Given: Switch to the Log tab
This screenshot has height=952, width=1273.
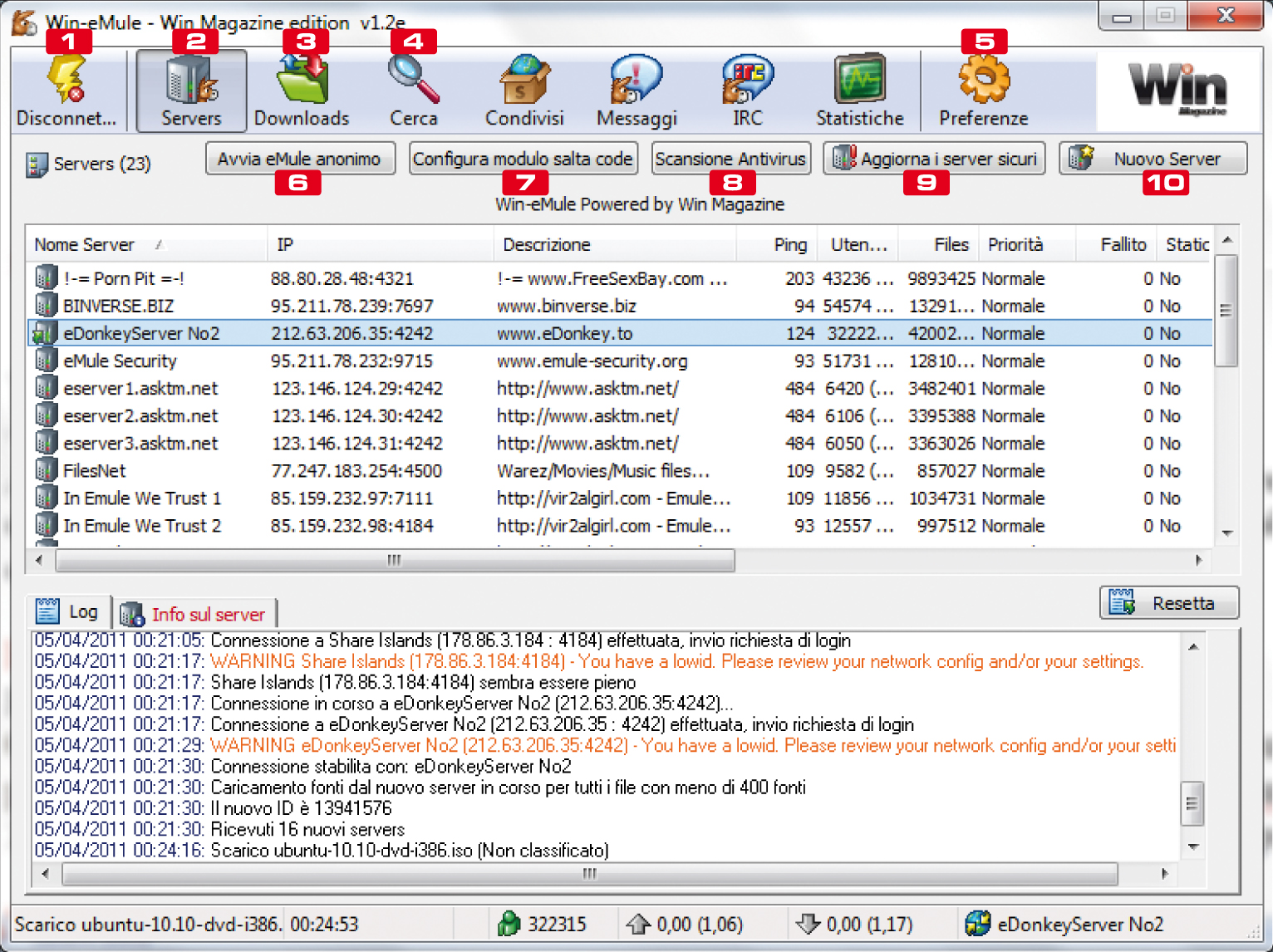Looking at the screenshot, I should pos(68,612).
